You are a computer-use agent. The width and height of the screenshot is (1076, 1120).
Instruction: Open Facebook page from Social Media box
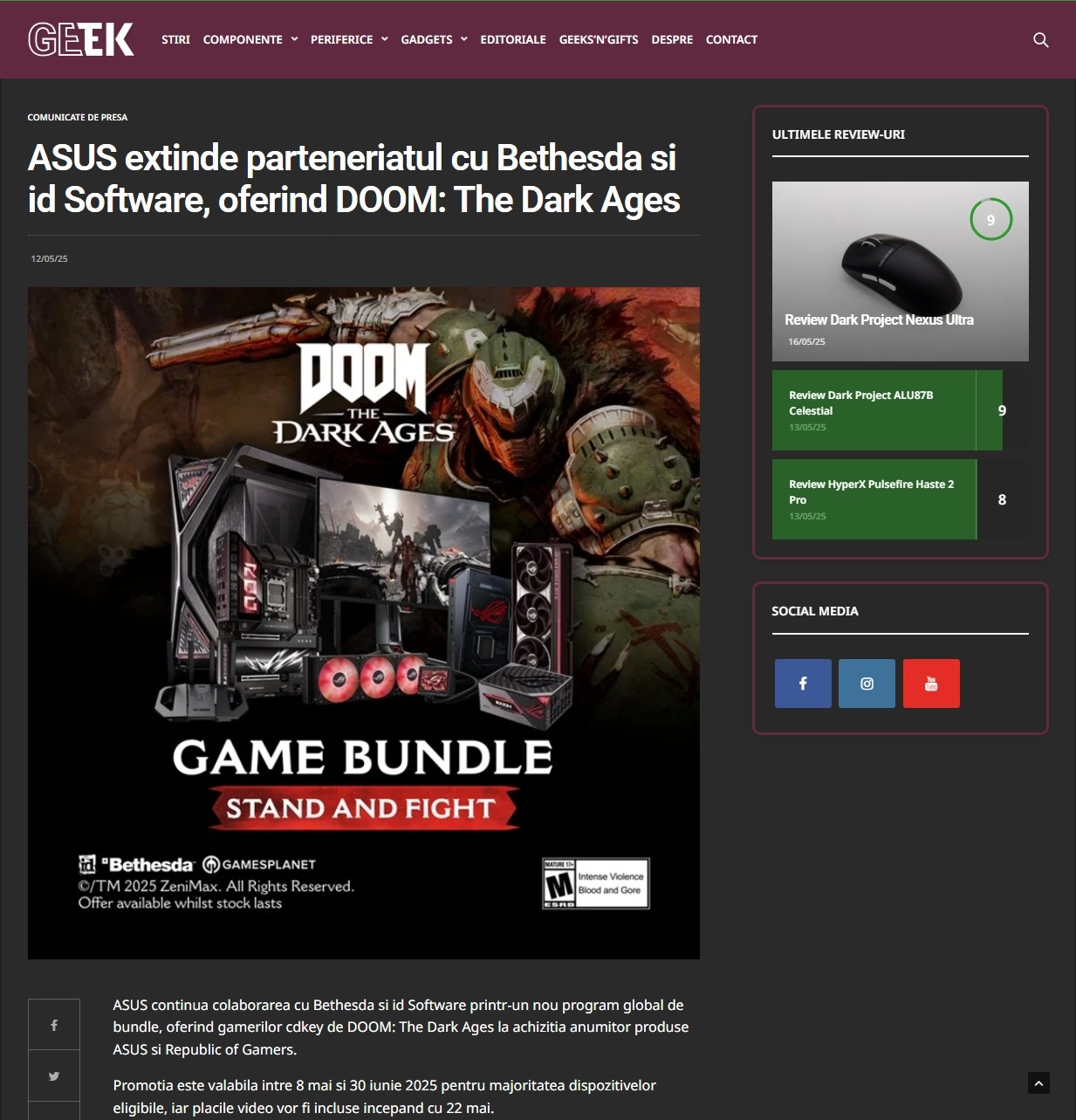coord(803,684)
